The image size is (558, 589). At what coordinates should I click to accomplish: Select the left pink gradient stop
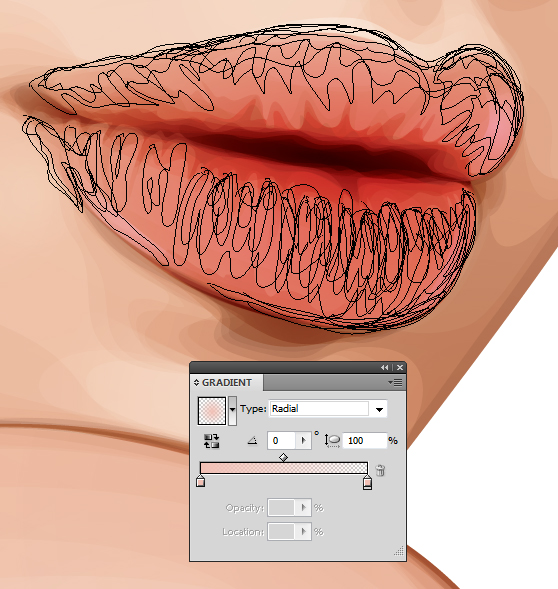pos(201,481)
